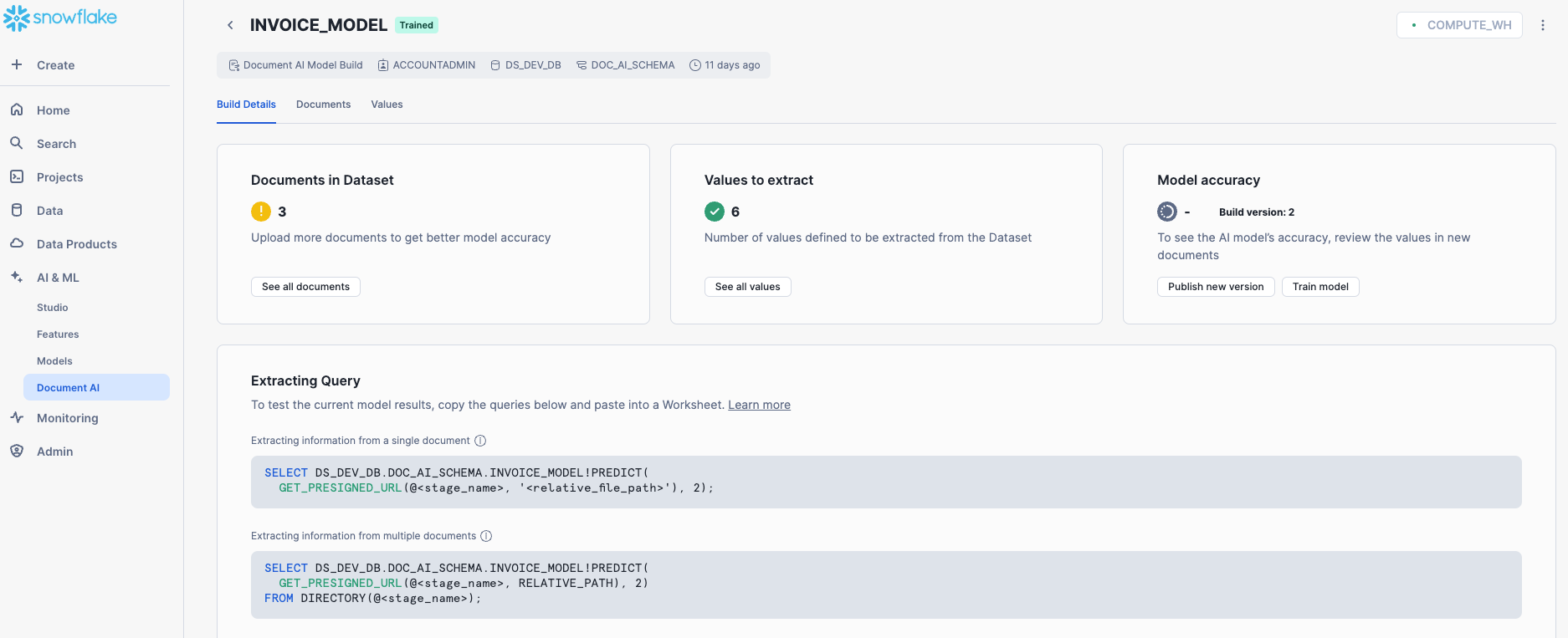Click the See all documents button
This screenshot has width=1568, height=638.
pyautogui.click(x=305, y=287)
